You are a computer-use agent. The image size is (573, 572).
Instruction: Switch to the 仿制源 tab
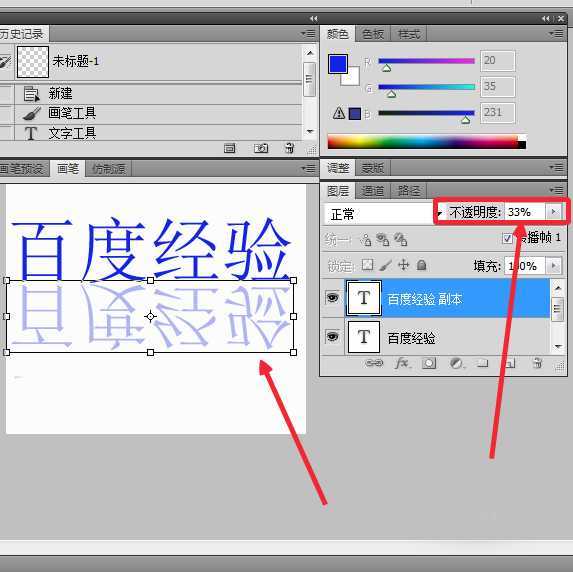tap(108, 169)
